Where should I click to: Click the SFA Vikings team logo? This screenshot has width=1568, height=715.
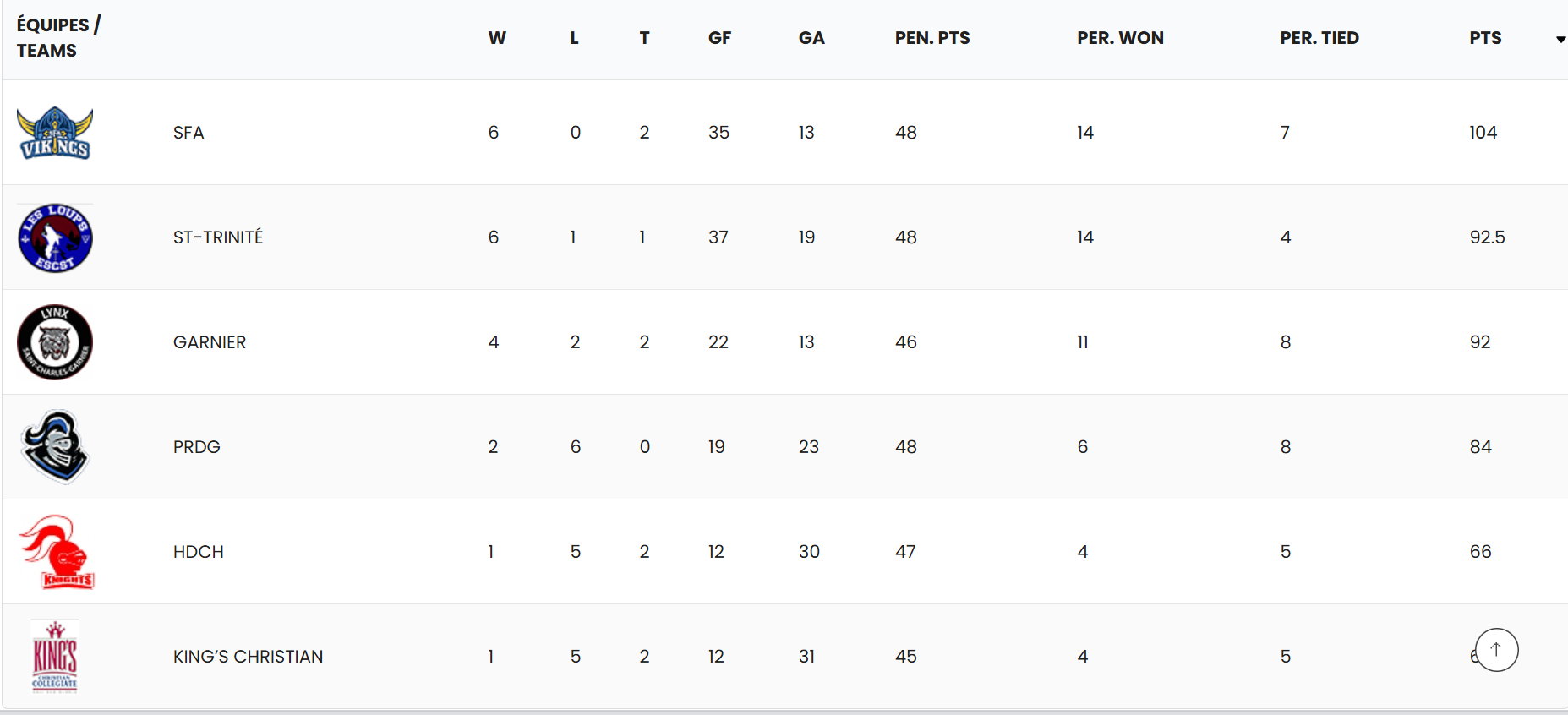55,133
